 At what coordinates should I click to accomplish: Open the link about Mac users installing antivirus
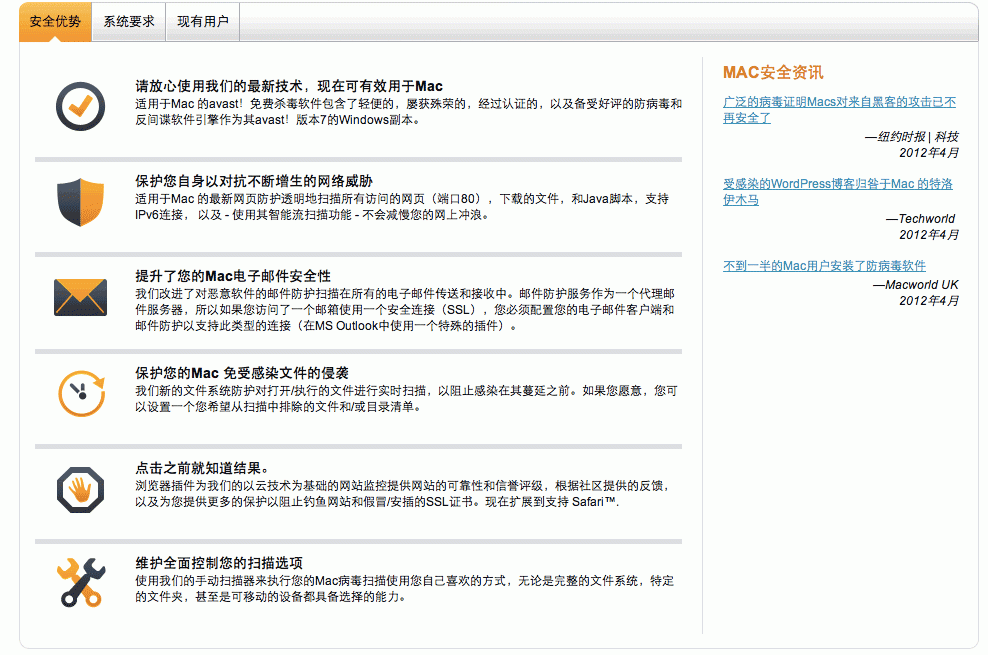[x=824, y=265]
